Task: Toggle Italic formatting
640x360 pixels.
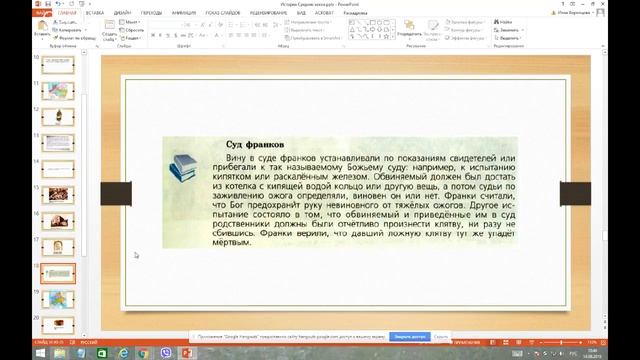Action: [160, 36]
